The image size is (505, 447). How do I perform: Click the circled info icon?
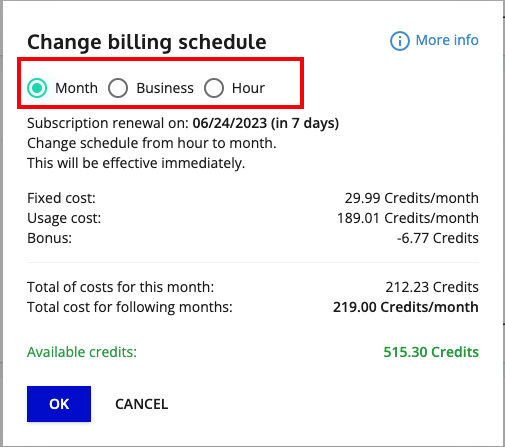(400, 41)
